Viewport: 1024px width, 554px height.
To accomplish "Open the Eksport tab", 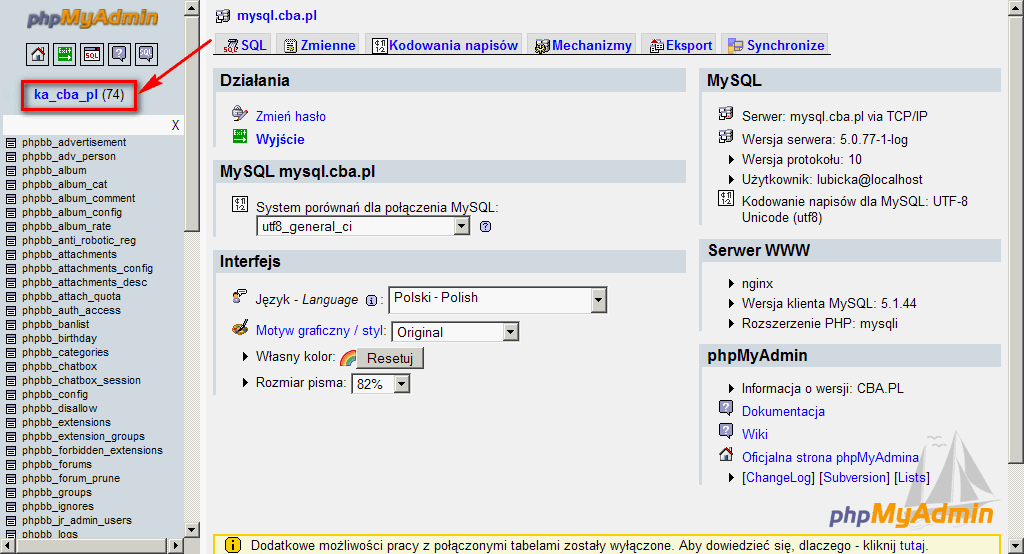I will [680, 45].
